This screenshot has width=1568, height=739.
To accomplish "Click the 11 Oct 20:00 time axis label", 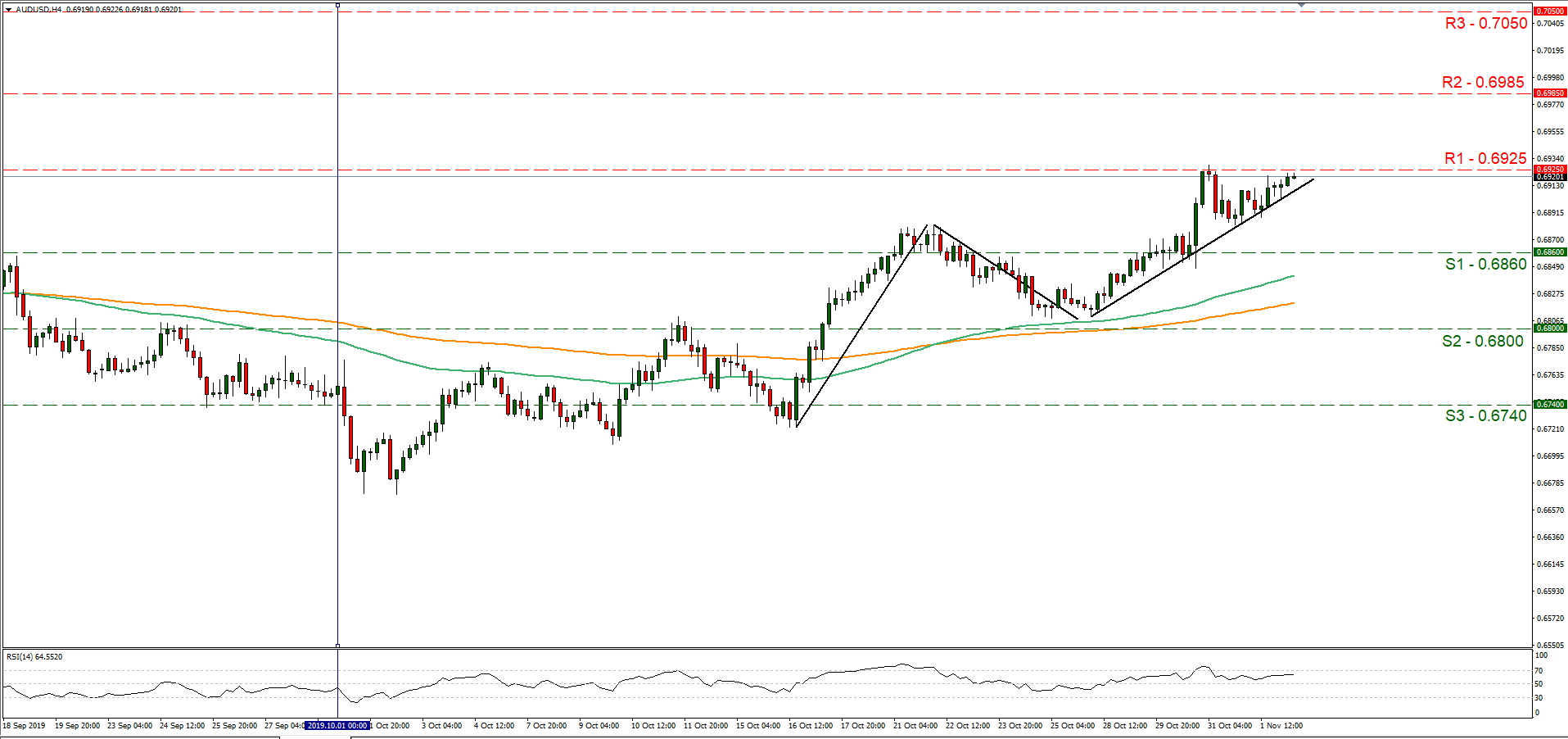I will [706, 726].
